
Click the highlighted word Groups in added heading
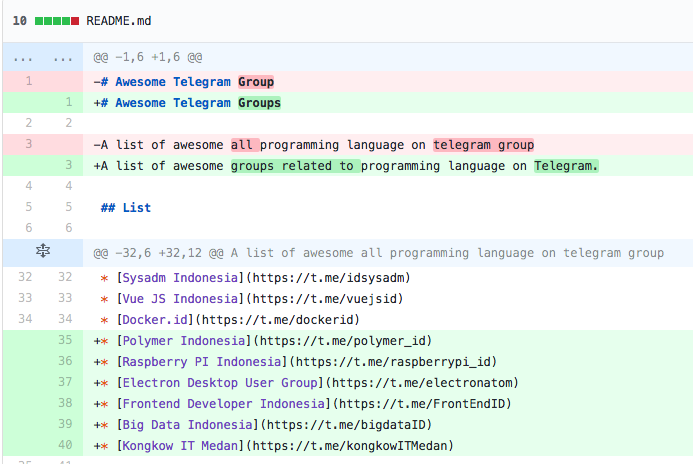click(259, 103)
